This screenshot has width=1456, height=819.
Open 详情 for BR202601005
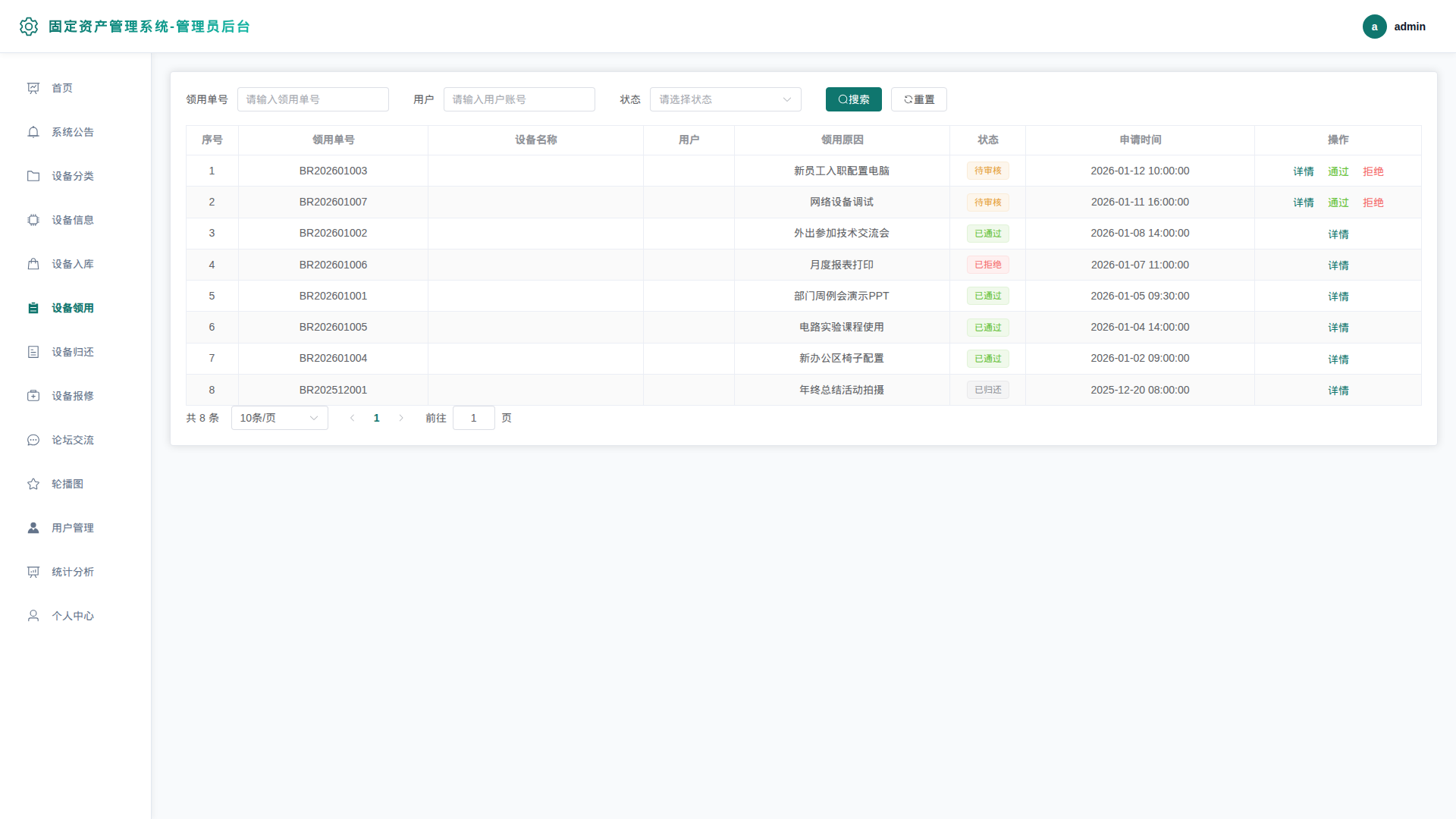tap(1338, 328)
